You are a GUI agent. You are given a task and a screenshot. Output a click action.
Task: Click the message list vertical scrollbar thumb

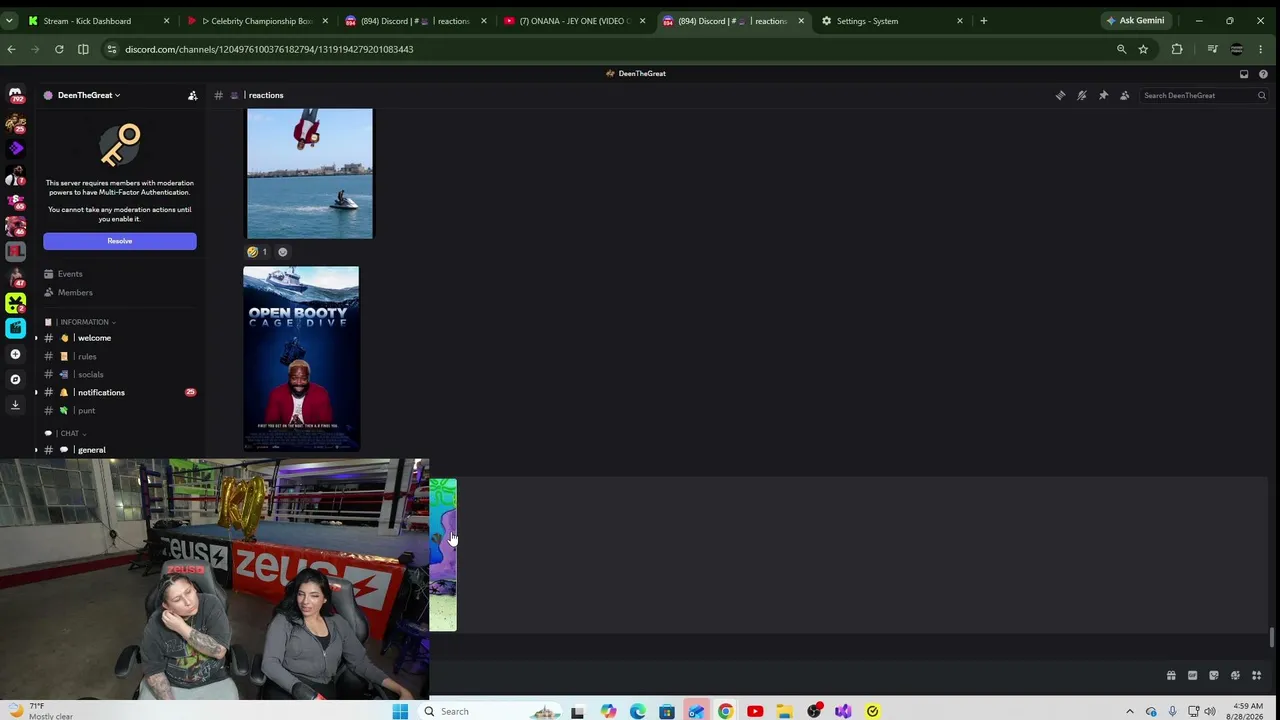1272,638
